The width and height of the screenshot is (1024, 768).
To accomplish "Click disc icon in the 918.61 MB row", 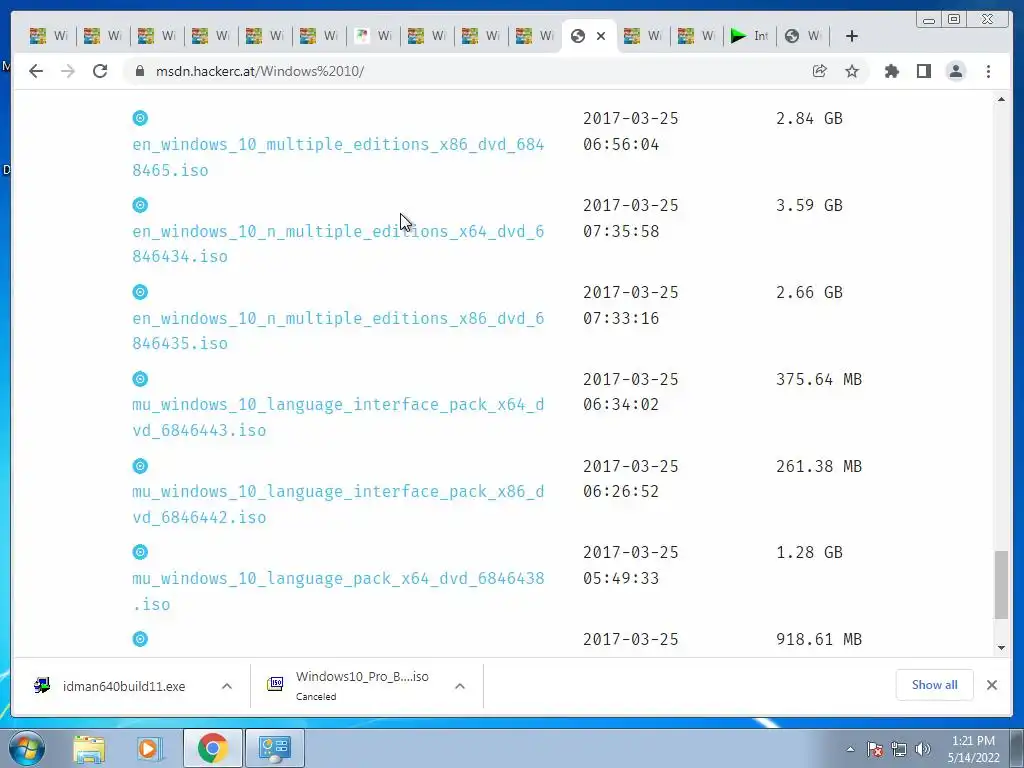I will pyautogui.click(x=140, y=639).
